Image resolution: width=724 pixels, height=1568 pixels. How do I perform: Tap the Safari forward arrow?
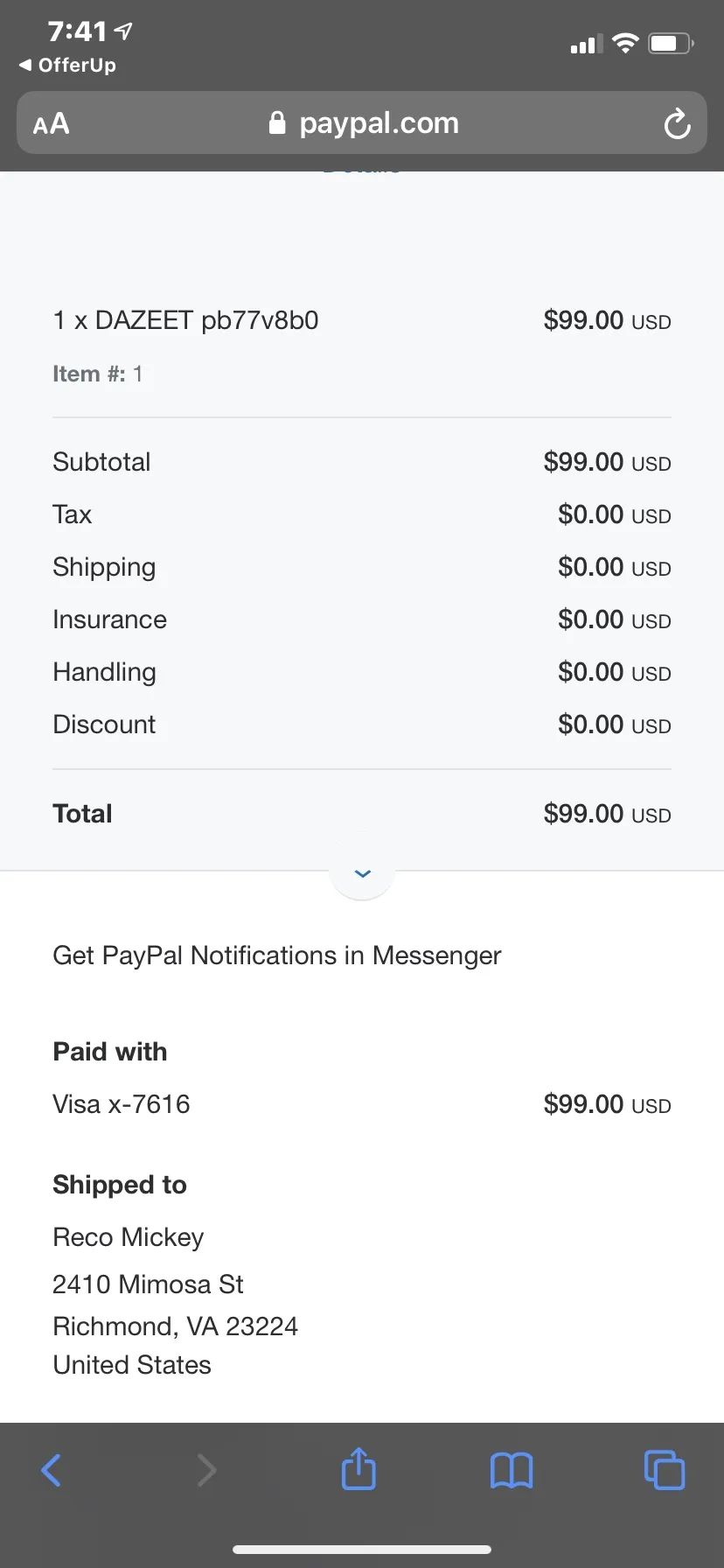[x=206, y=1470]
